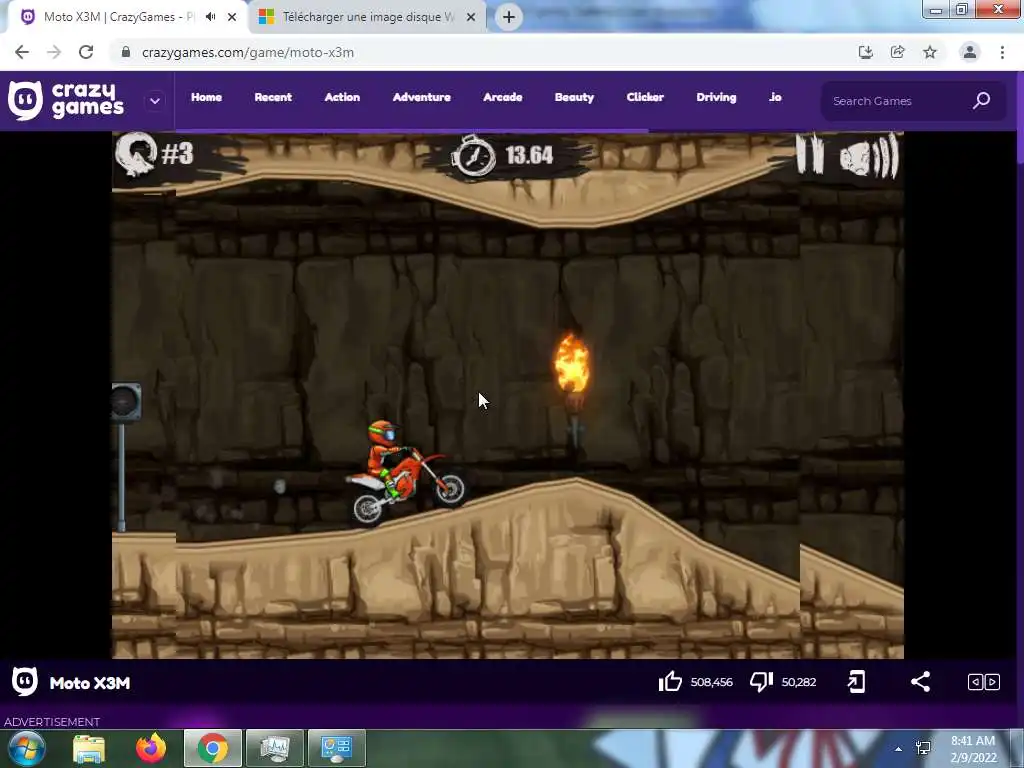Click the address bar URL
1024x768 pixels.
pyautogui.click(x=248, y=52)
